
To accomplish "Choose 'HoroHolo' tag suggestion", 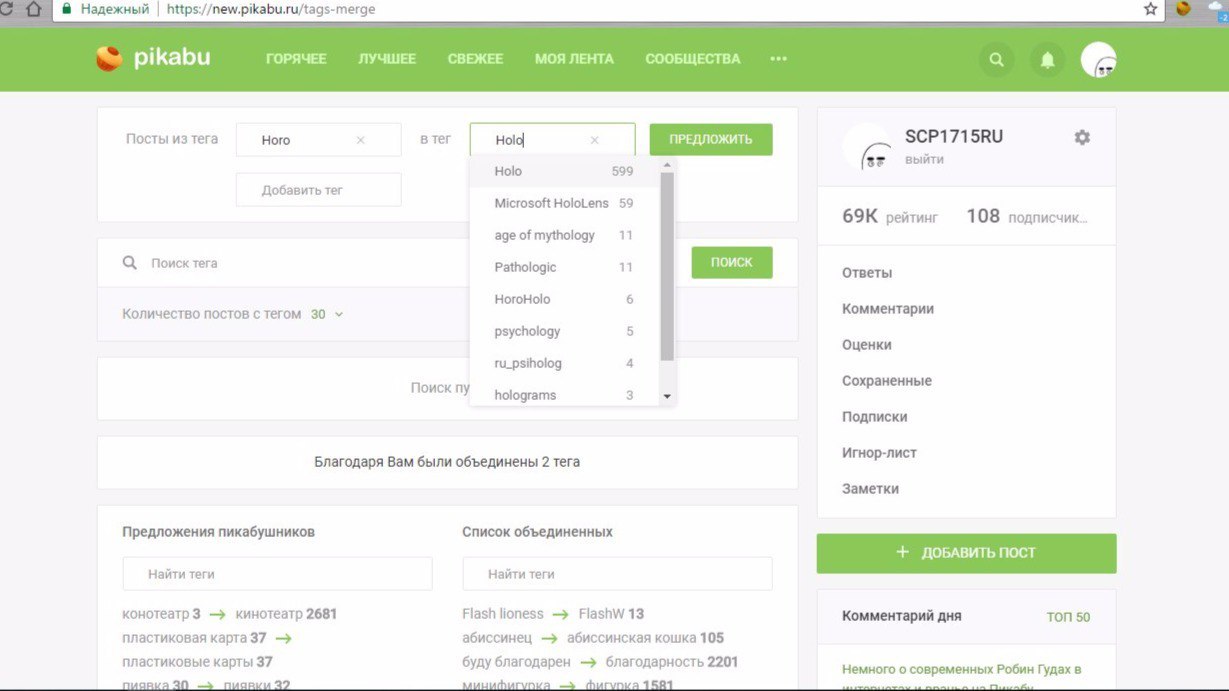I will point(522,299).
